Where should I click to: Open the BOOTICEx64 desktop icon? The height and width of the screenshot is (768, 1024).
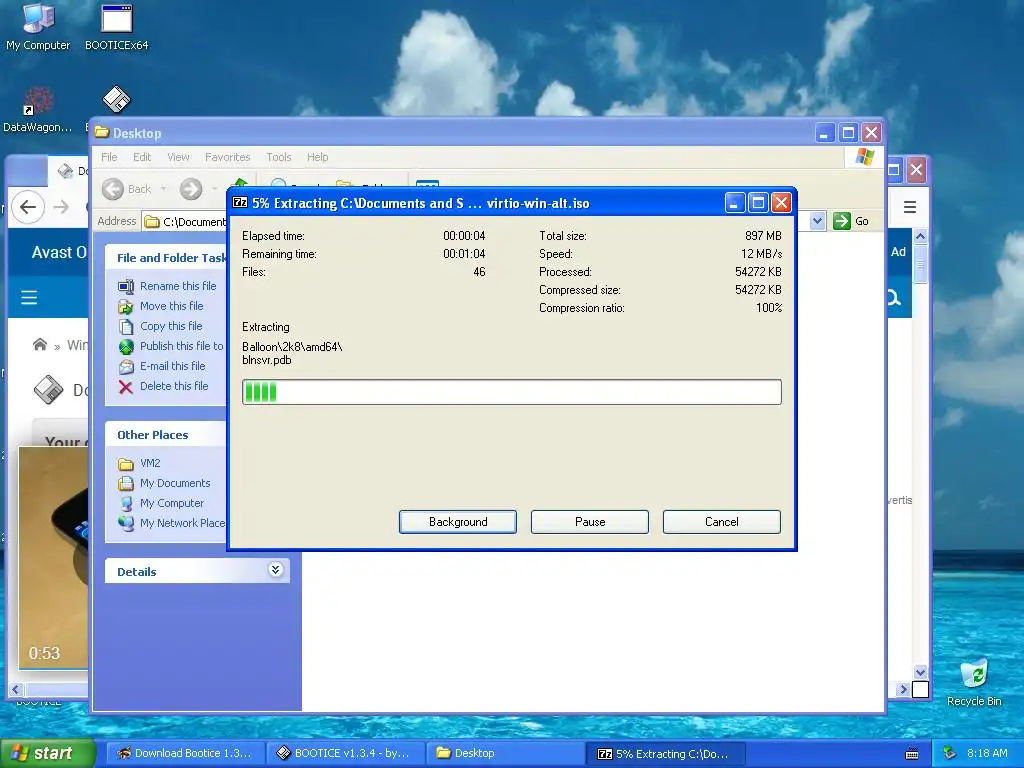(x=117, y=26)
